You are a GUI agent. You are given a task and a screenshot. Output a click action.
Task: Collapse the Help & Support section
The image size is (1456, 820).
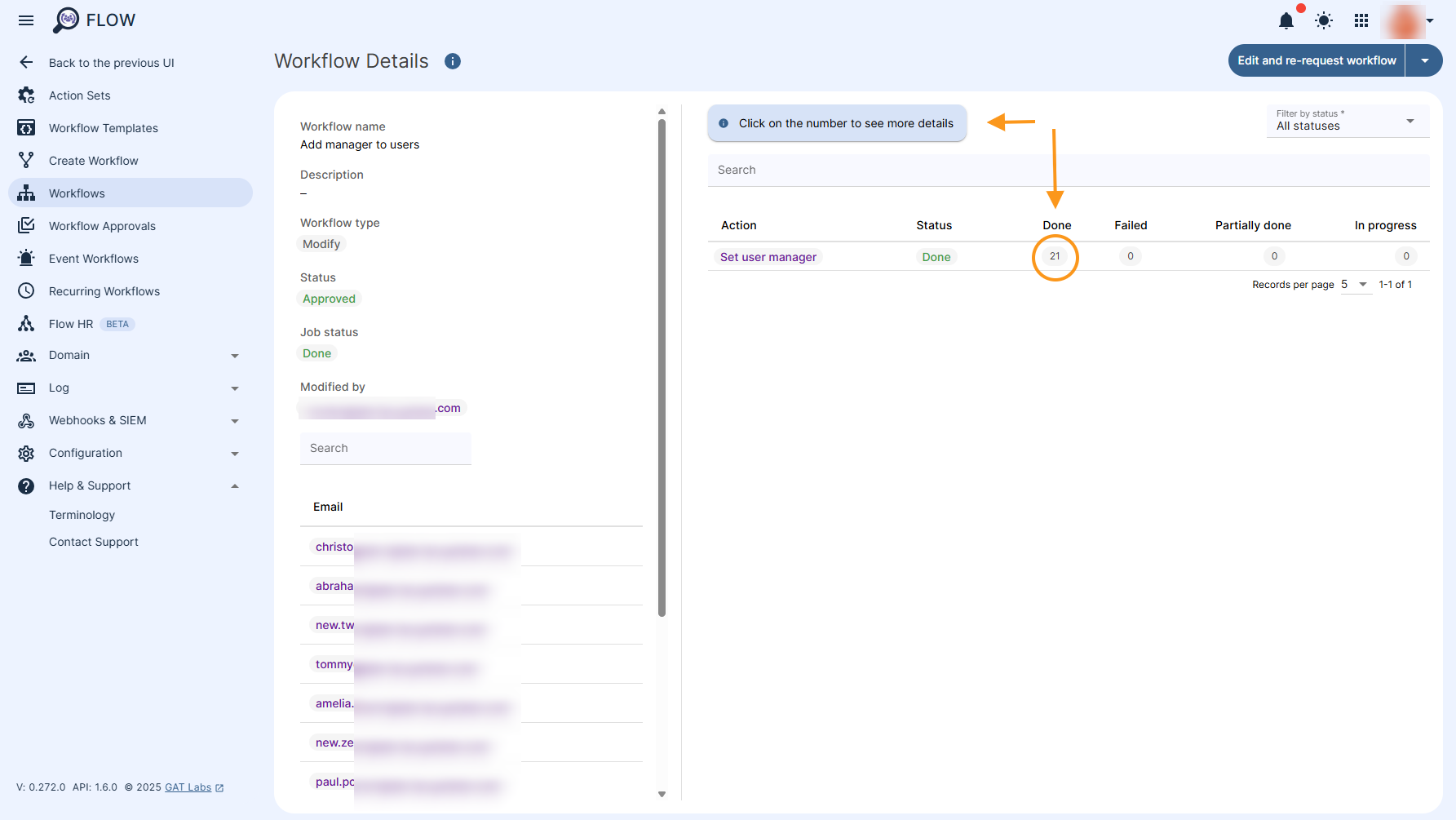235,485
